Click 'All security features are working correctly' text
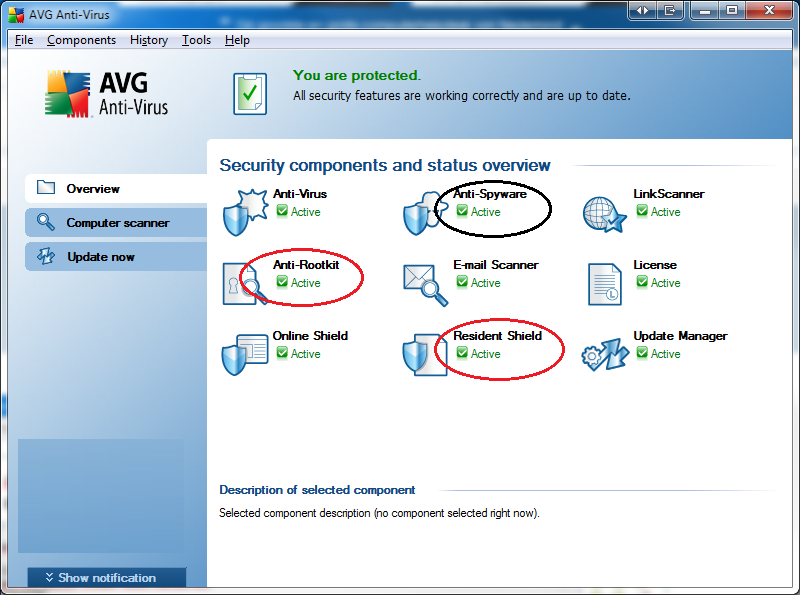The height and width of the screenshot is (596, 800). [462, 95]
